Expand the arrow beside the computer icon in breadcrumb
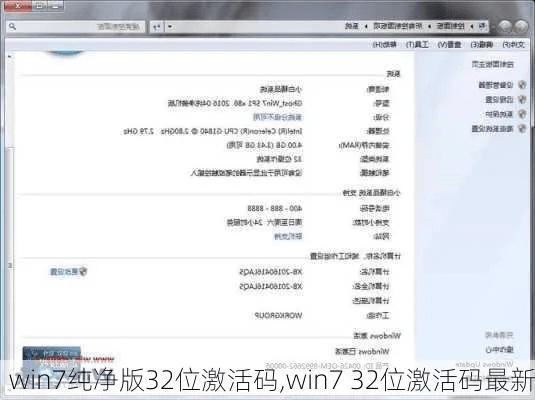The image size is (535, 400). 472,26
